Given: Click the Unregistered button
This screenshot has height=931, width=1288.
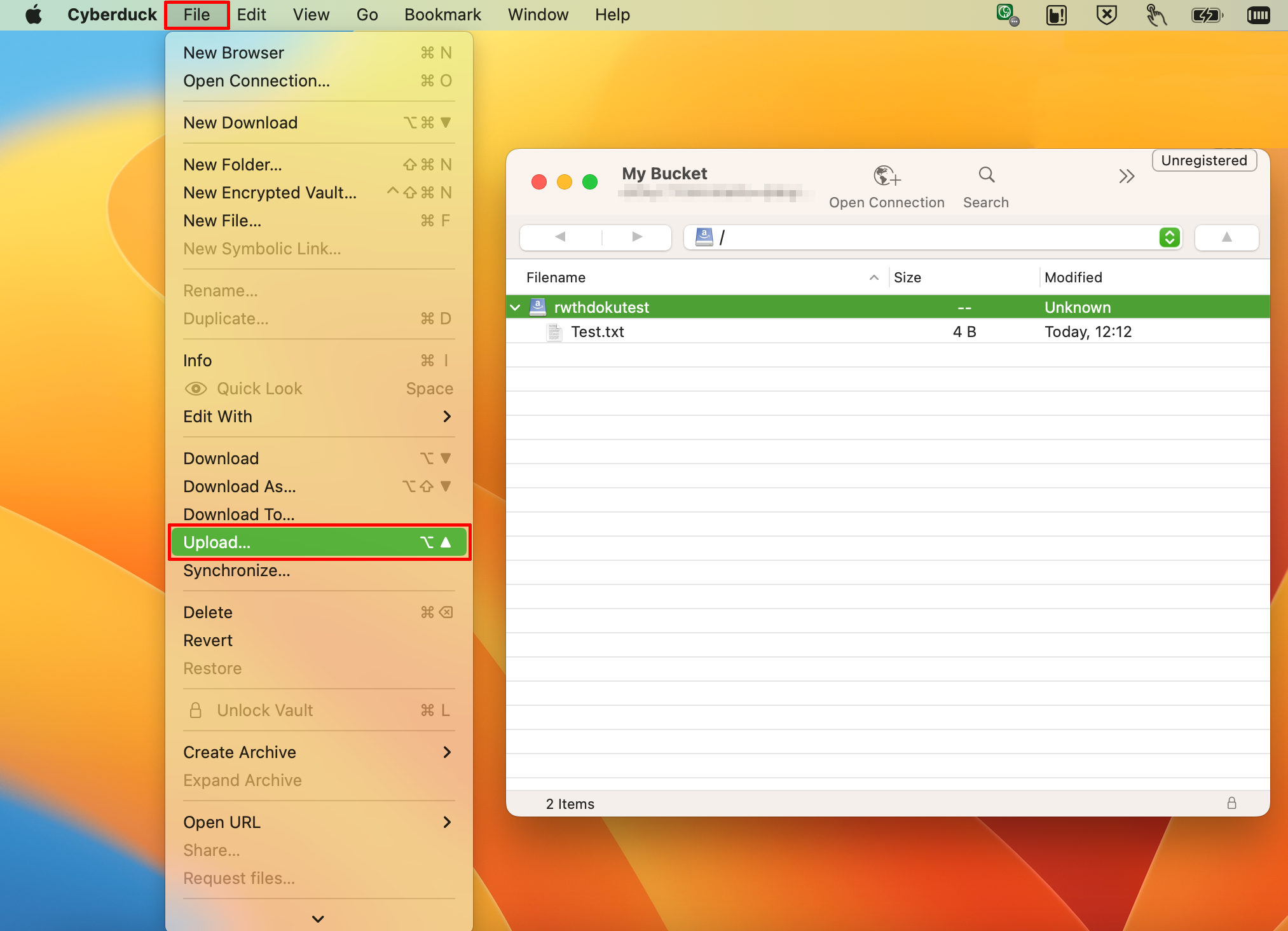Looking at the screenshot, I should (x=1204, y=160).
